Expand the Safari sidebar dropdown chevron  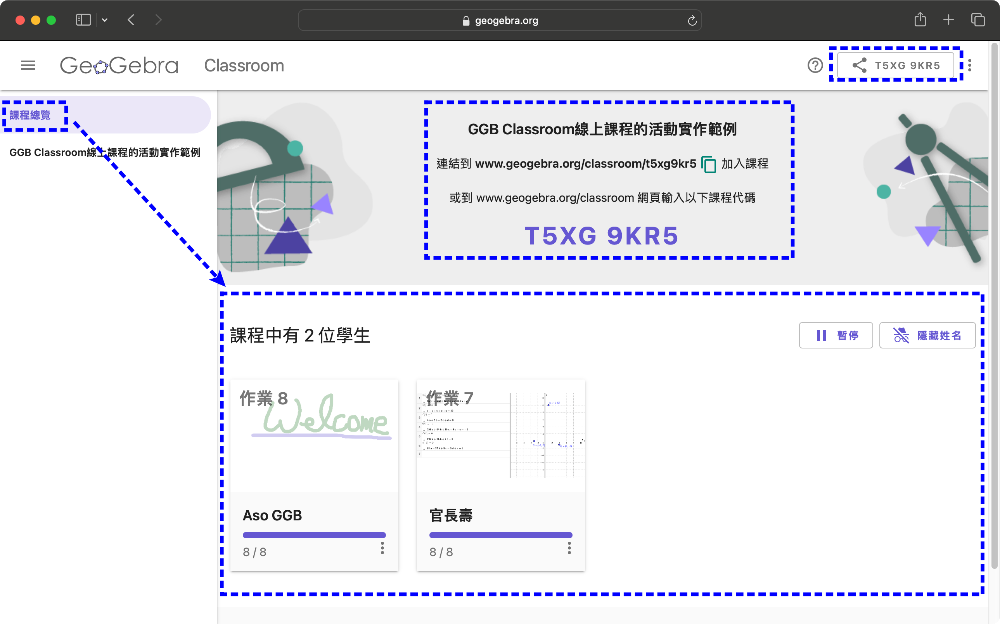point(105,20)
